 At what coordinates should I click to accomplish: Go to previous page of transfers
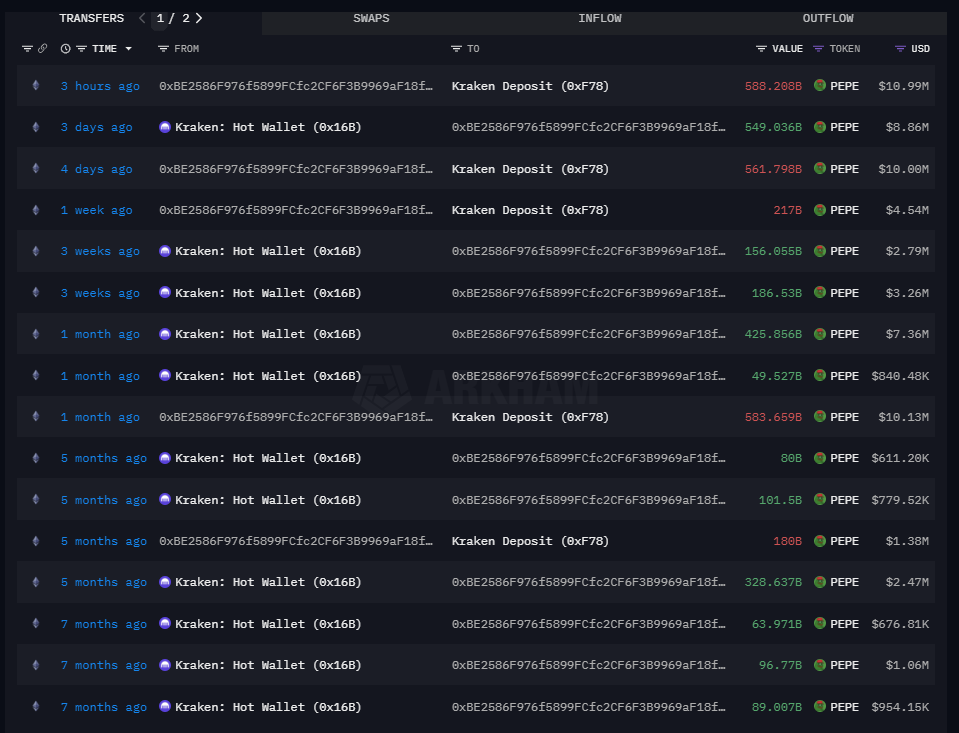142,18
